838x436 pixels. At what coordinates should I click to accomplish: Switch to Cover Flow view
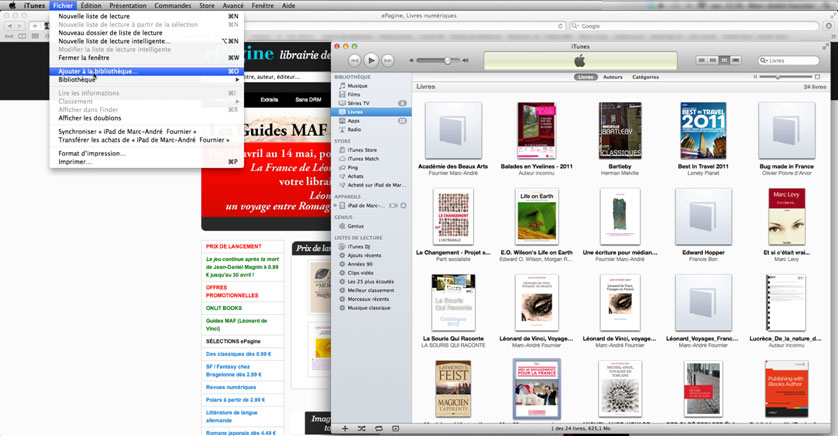pos(736,60)
